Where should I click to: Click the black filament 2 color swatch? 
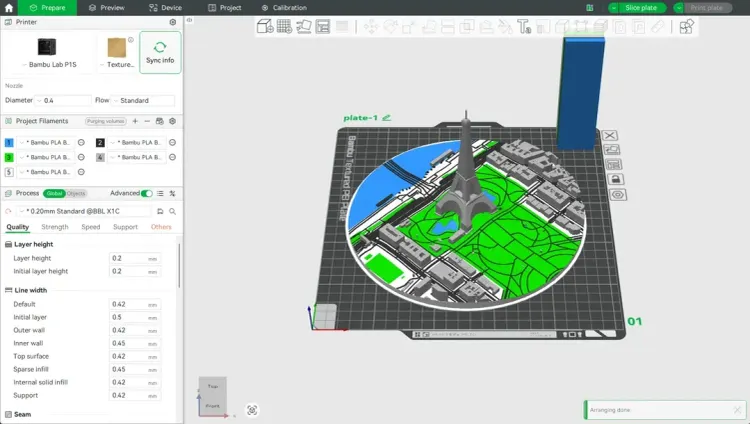pyautogui.click(x=100, y=142)
